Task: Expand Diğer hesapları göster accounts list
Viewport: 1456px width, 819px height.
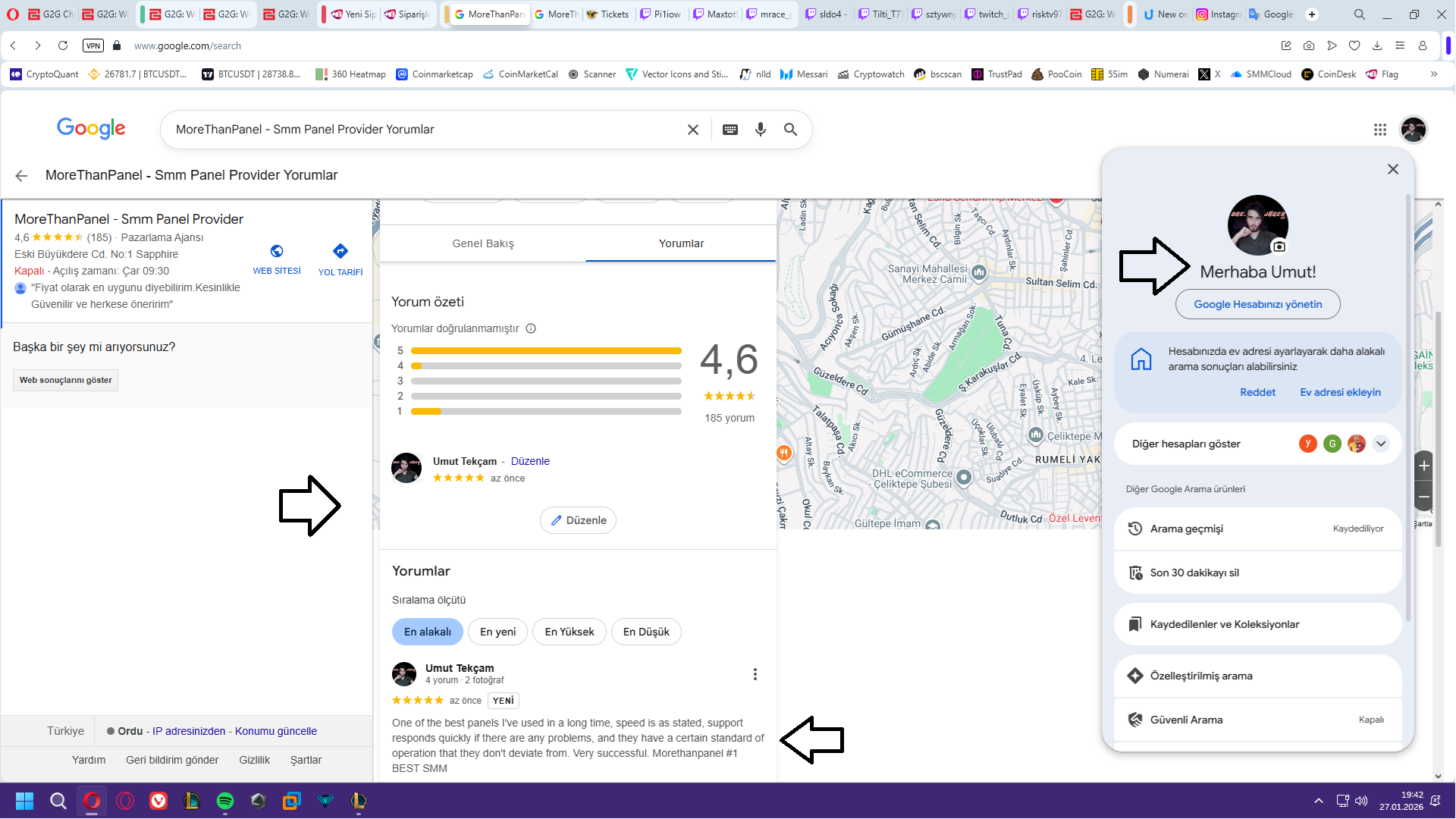Action: point(1257,444)
